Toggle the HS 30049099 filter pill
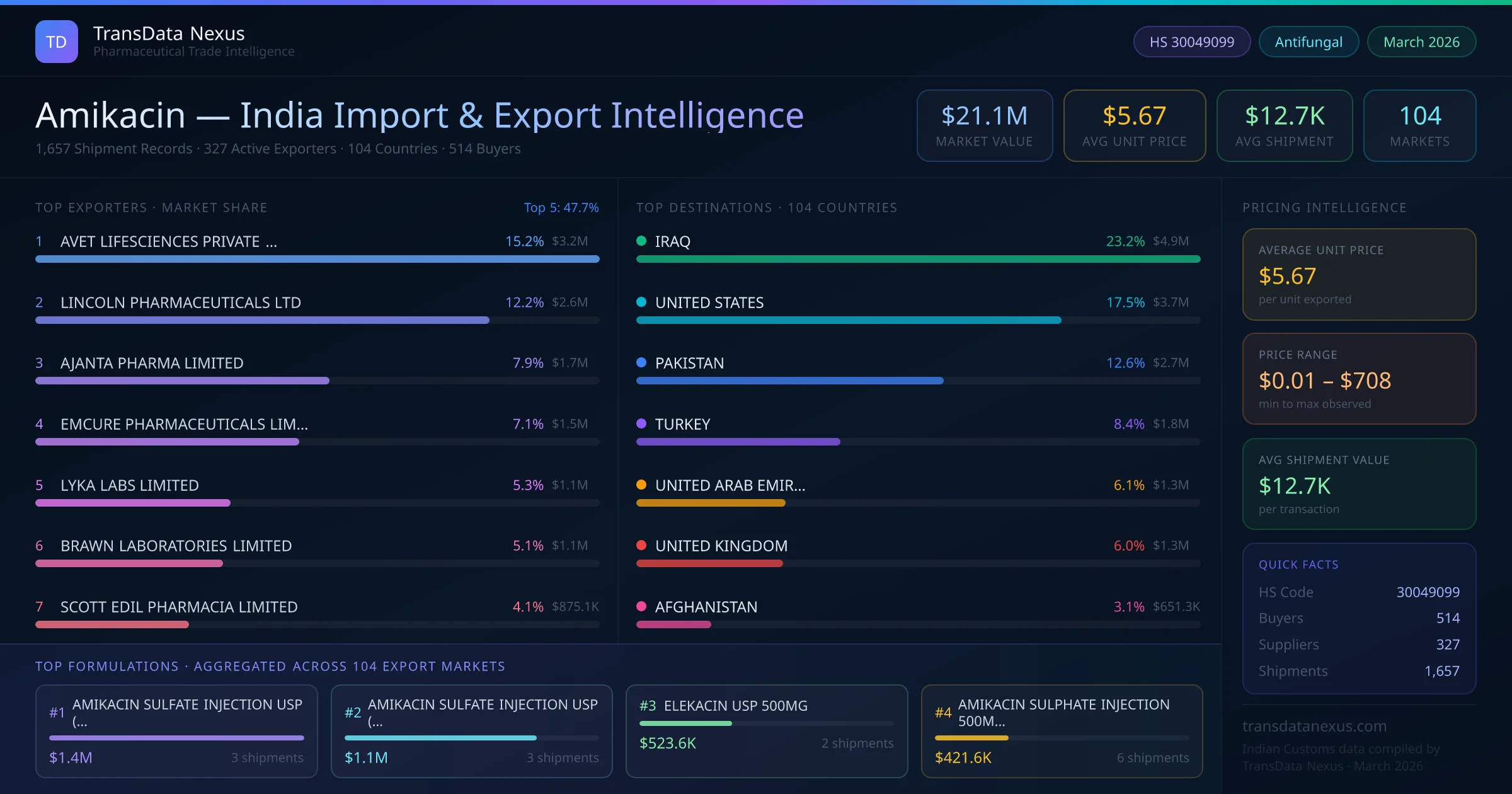 coord(1191,41)
